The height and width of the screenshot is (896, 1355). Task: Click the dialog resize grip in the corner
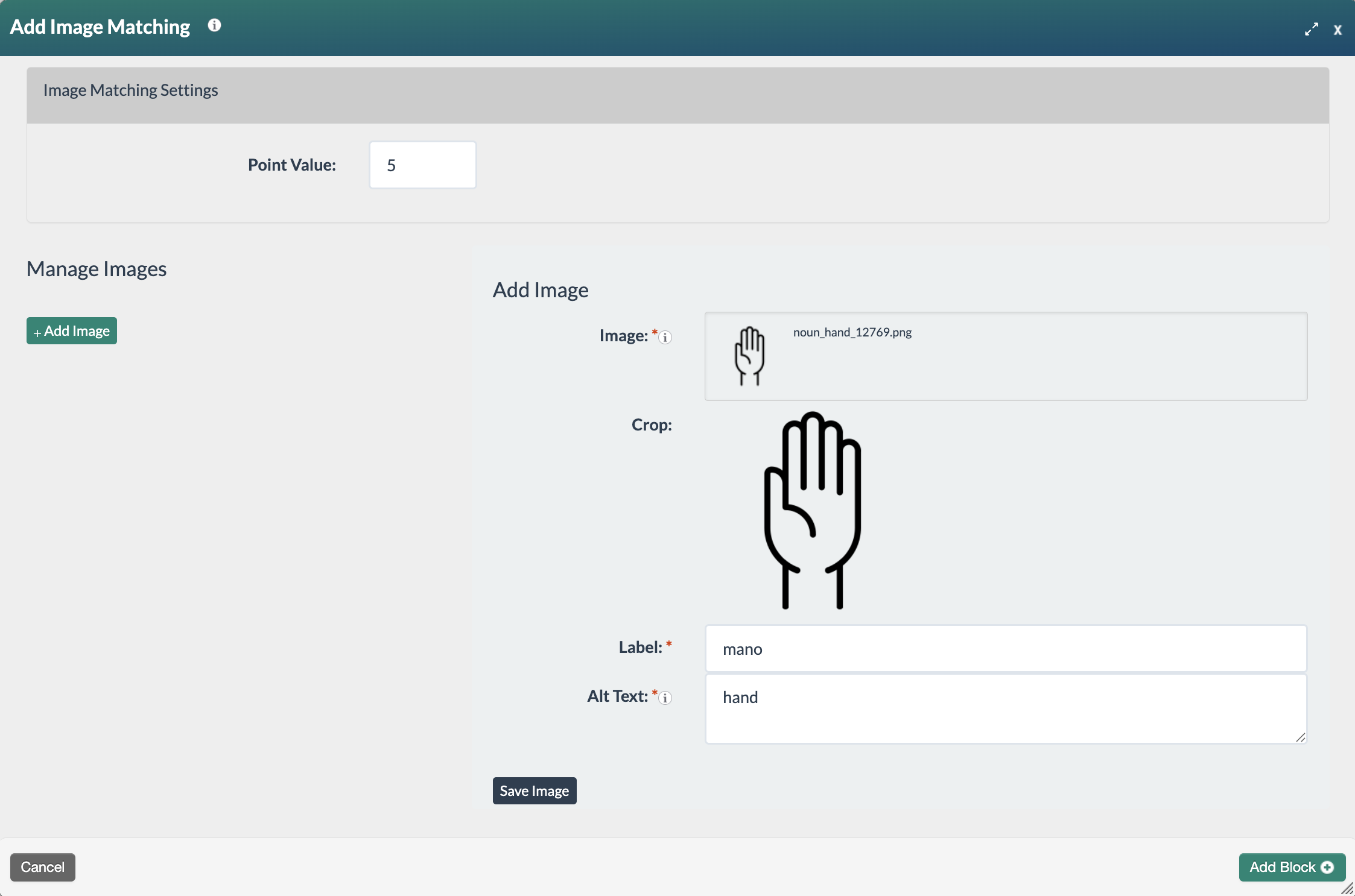tap(1347, 888)
